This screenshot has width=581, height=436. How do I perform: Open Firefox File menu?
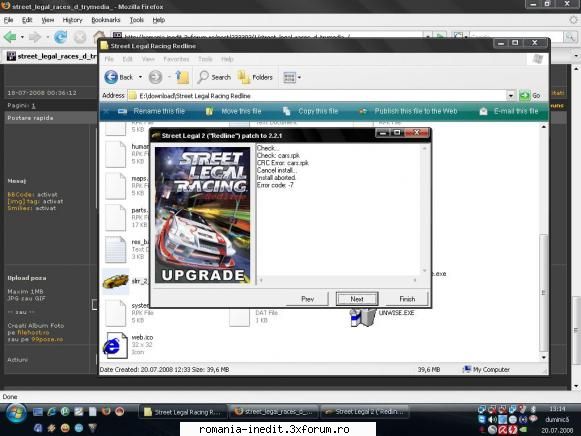point(9,20)
